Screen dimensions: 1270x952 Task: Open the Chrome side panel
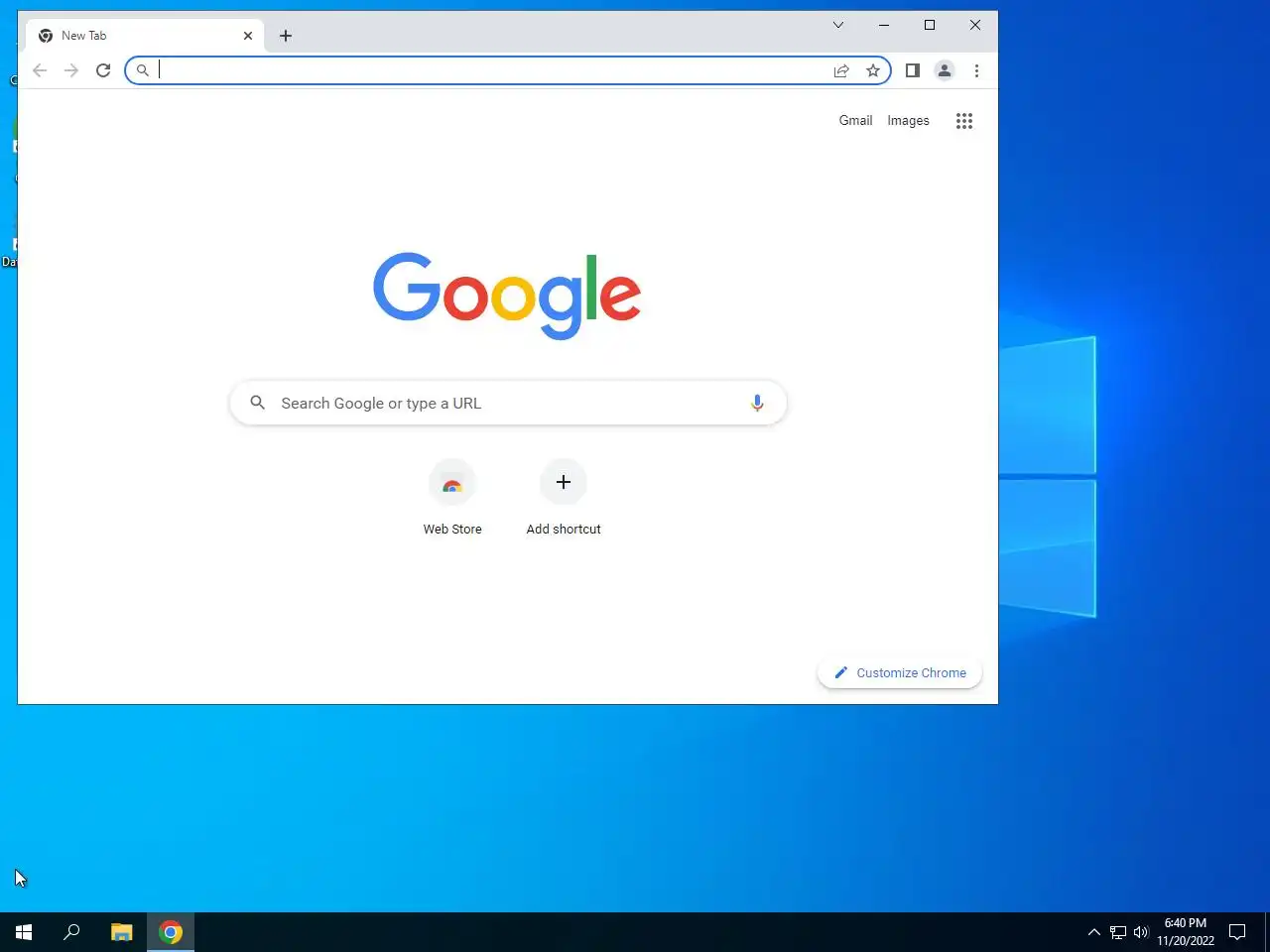913,70
